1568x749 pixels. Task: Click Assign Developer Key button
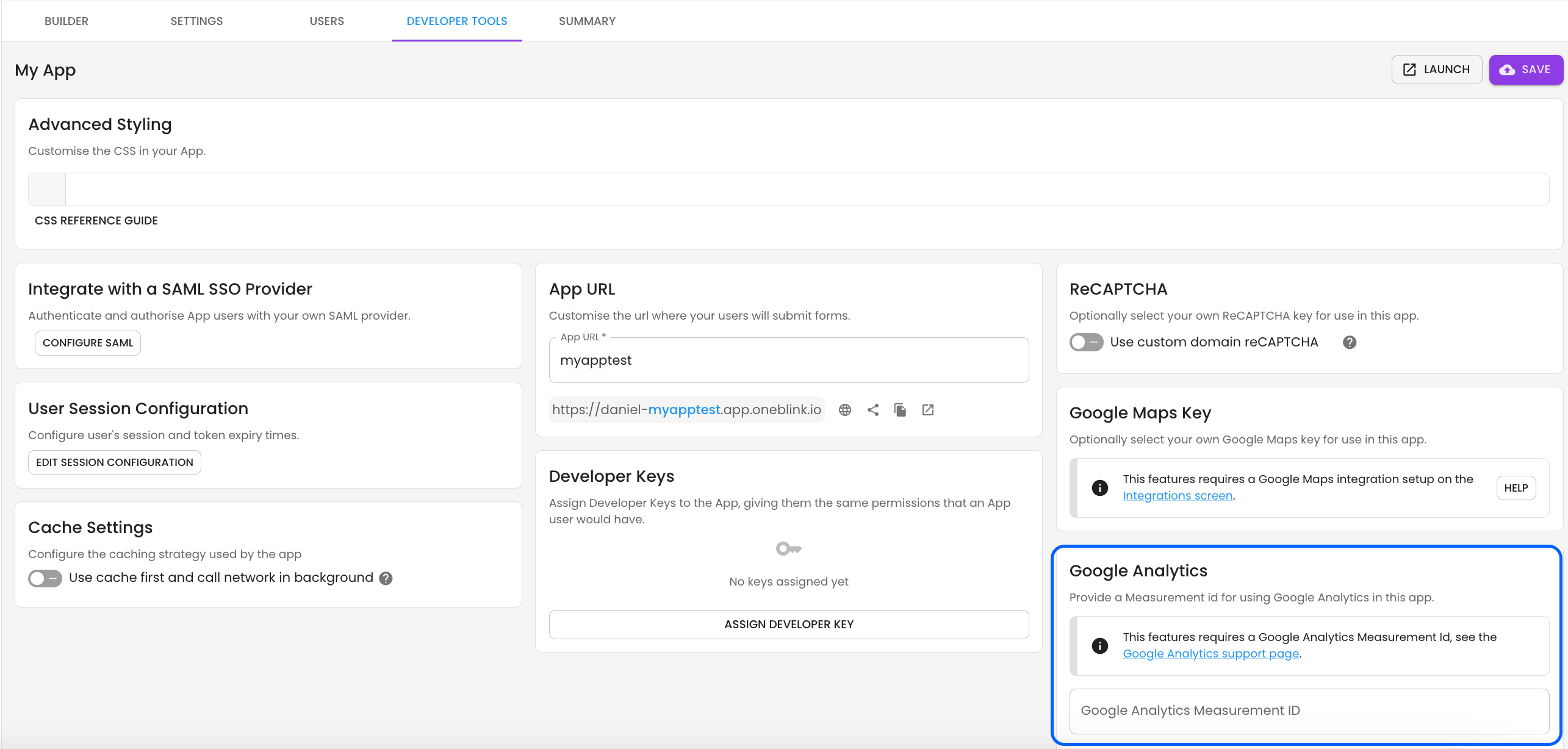pyautogui.click(x=788, y=625)
